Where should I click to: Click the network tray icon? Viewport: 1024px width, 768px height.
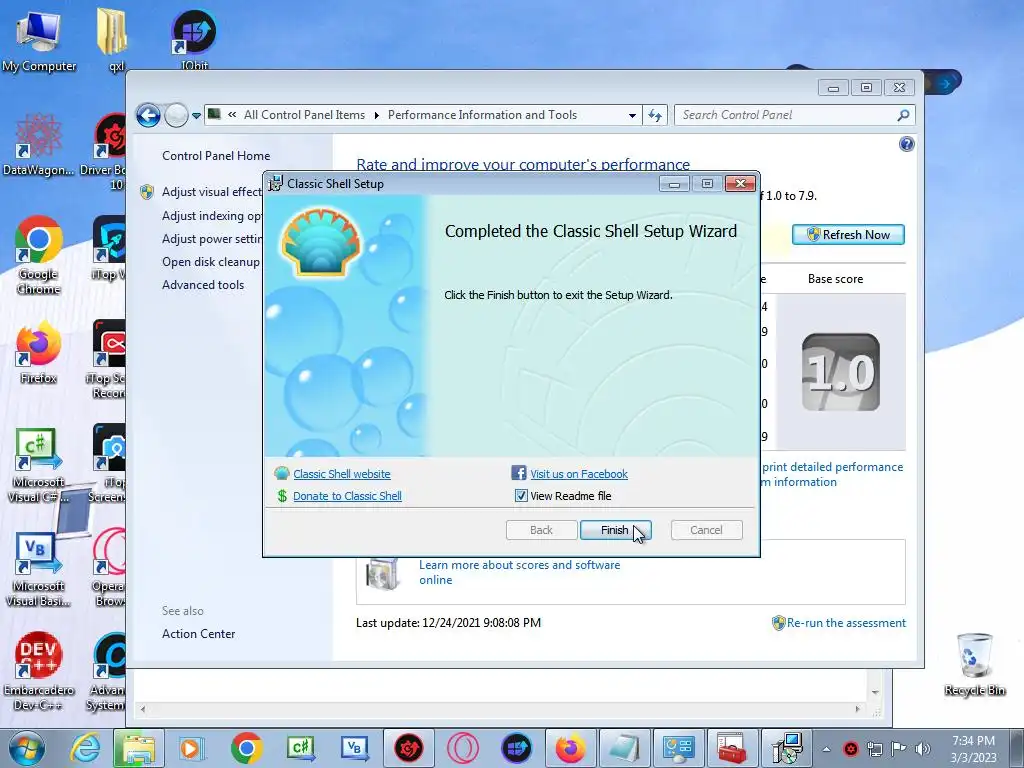(874, 749)
